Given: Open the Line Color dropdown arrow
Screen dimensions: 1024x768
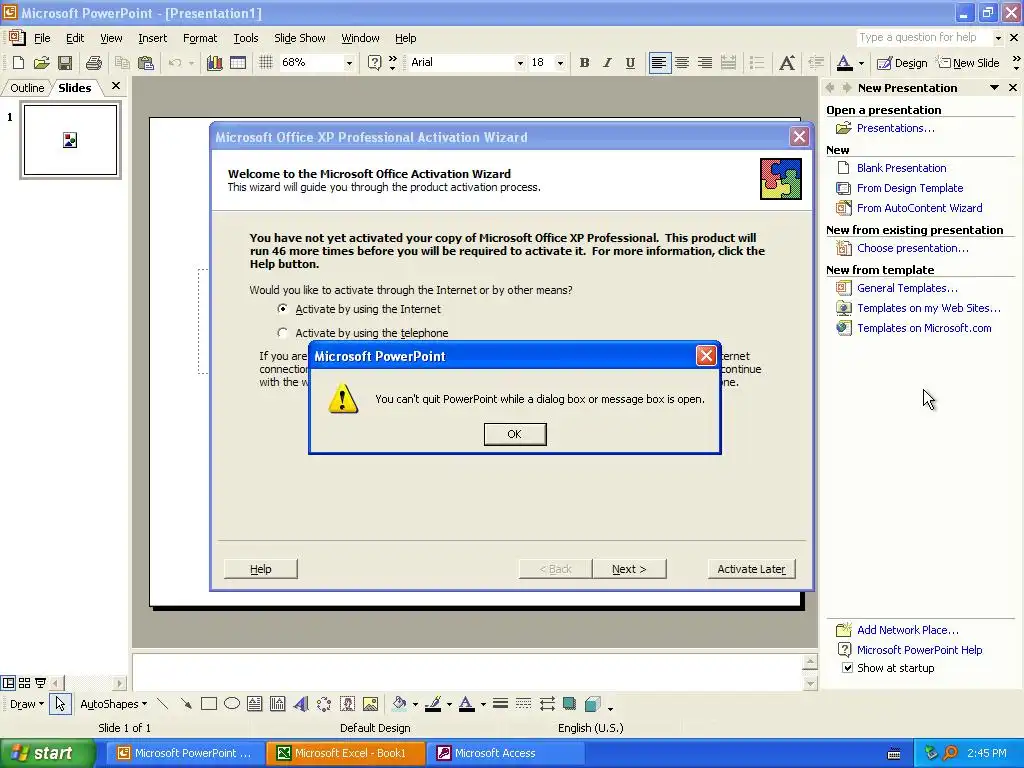Looking at the screenshot, I should click(x=449, y=704).
